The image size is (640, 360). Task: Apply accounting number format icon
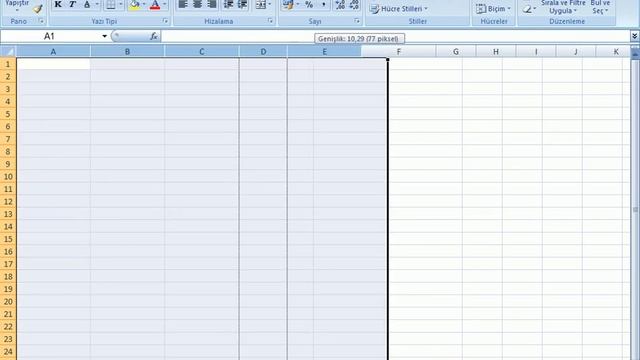pos(288,4)
